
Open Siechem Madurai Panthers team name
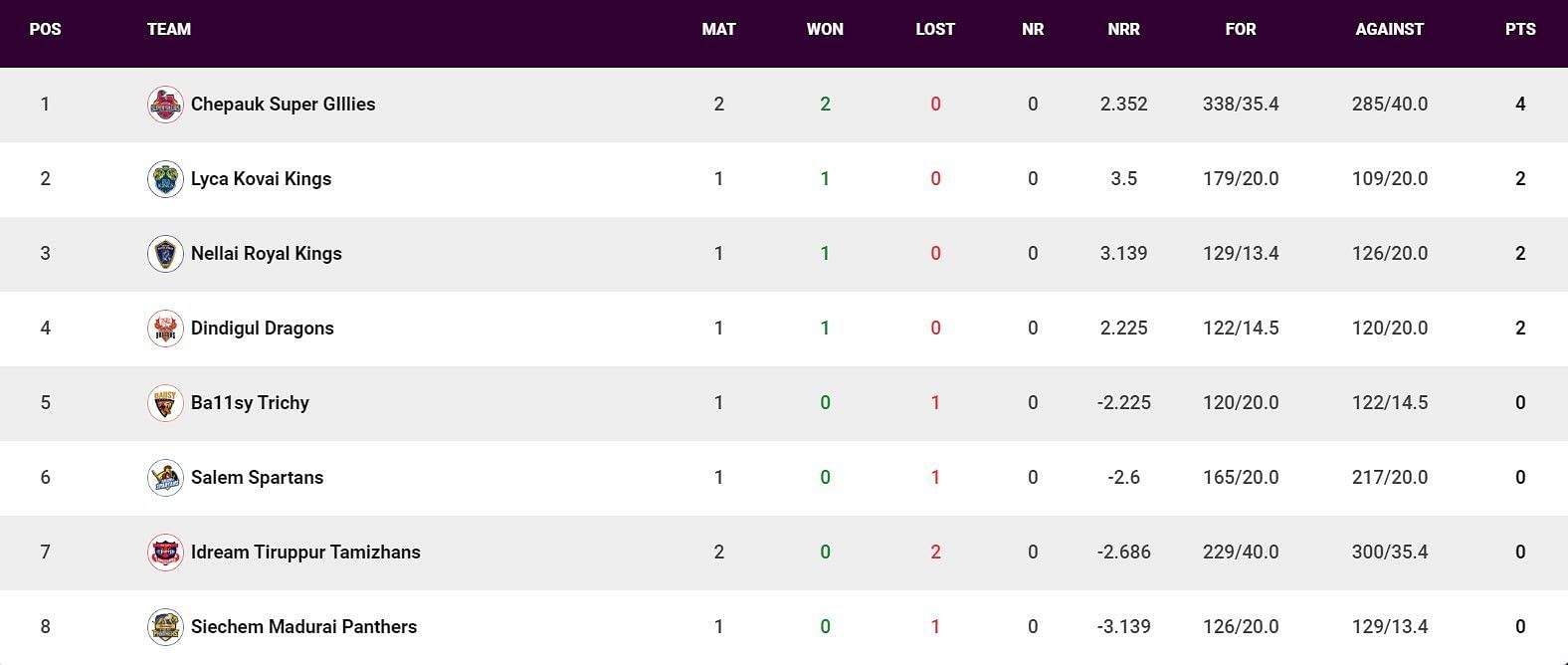click(x=303, y=626)
